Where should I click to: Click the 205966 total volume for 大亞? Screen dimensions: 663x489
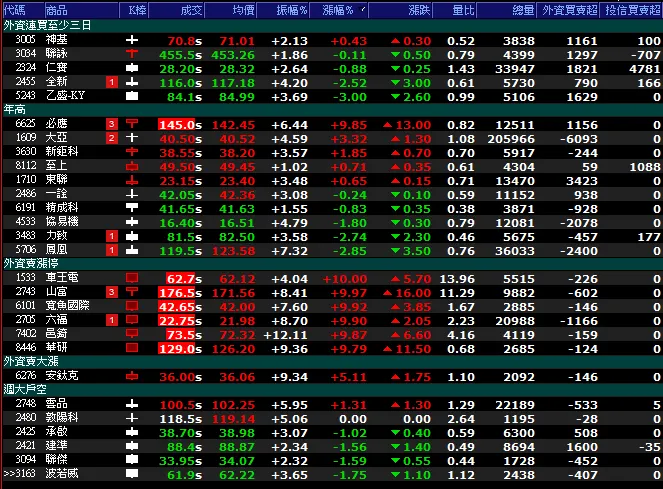point(511,139)
